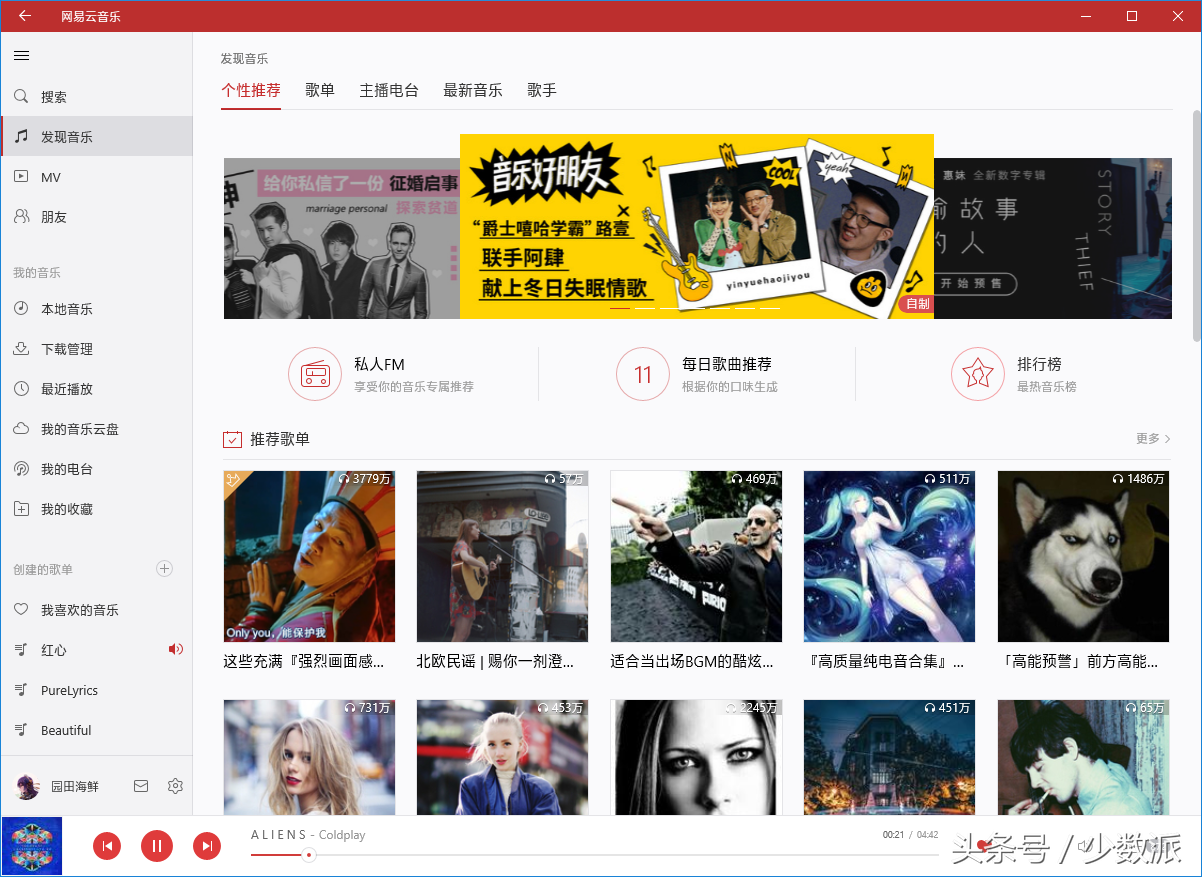Pause the current song
Viewport: 1202px width, 877px height.
tap(156, 846)
